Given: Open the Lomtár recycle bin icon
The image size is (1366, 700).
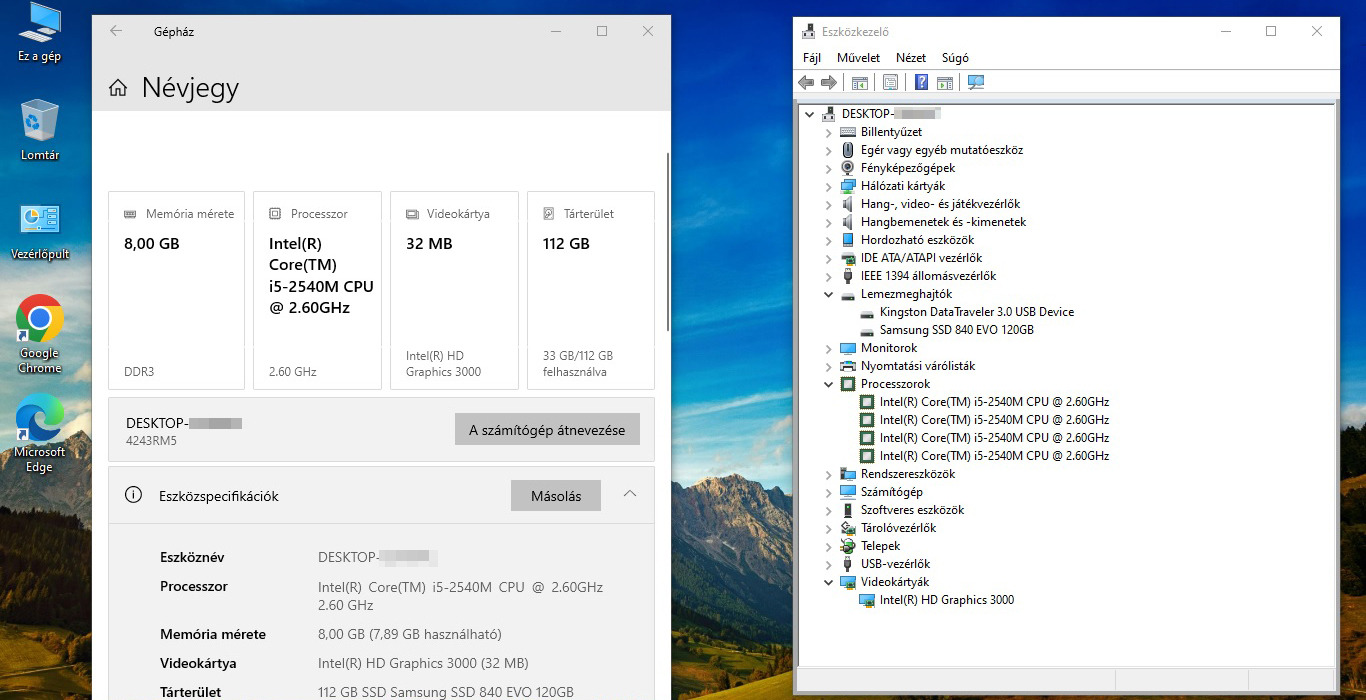Looking at the screenshot, I should click(39, 130).
